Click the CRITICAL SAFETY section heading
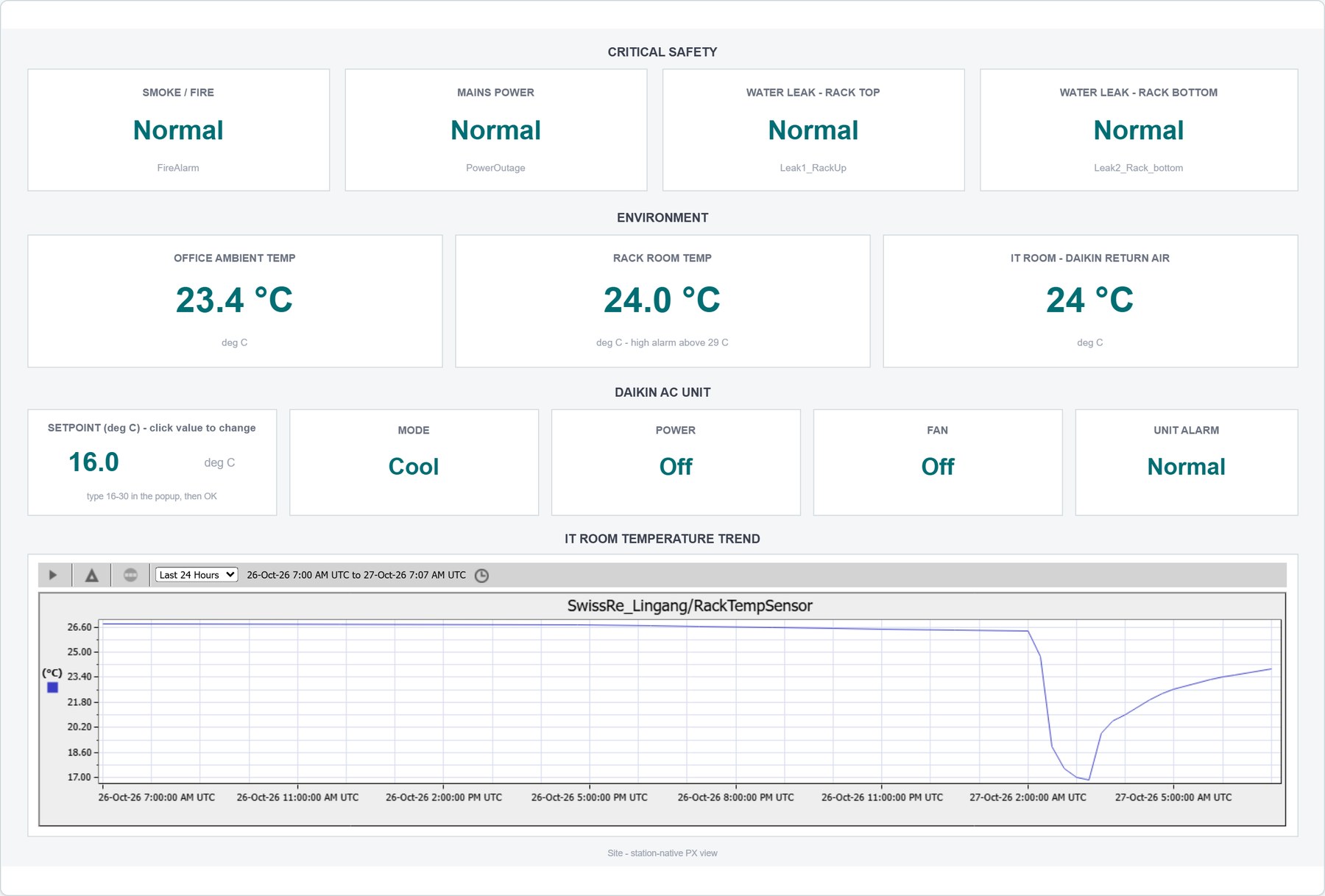 pos(662,52)
